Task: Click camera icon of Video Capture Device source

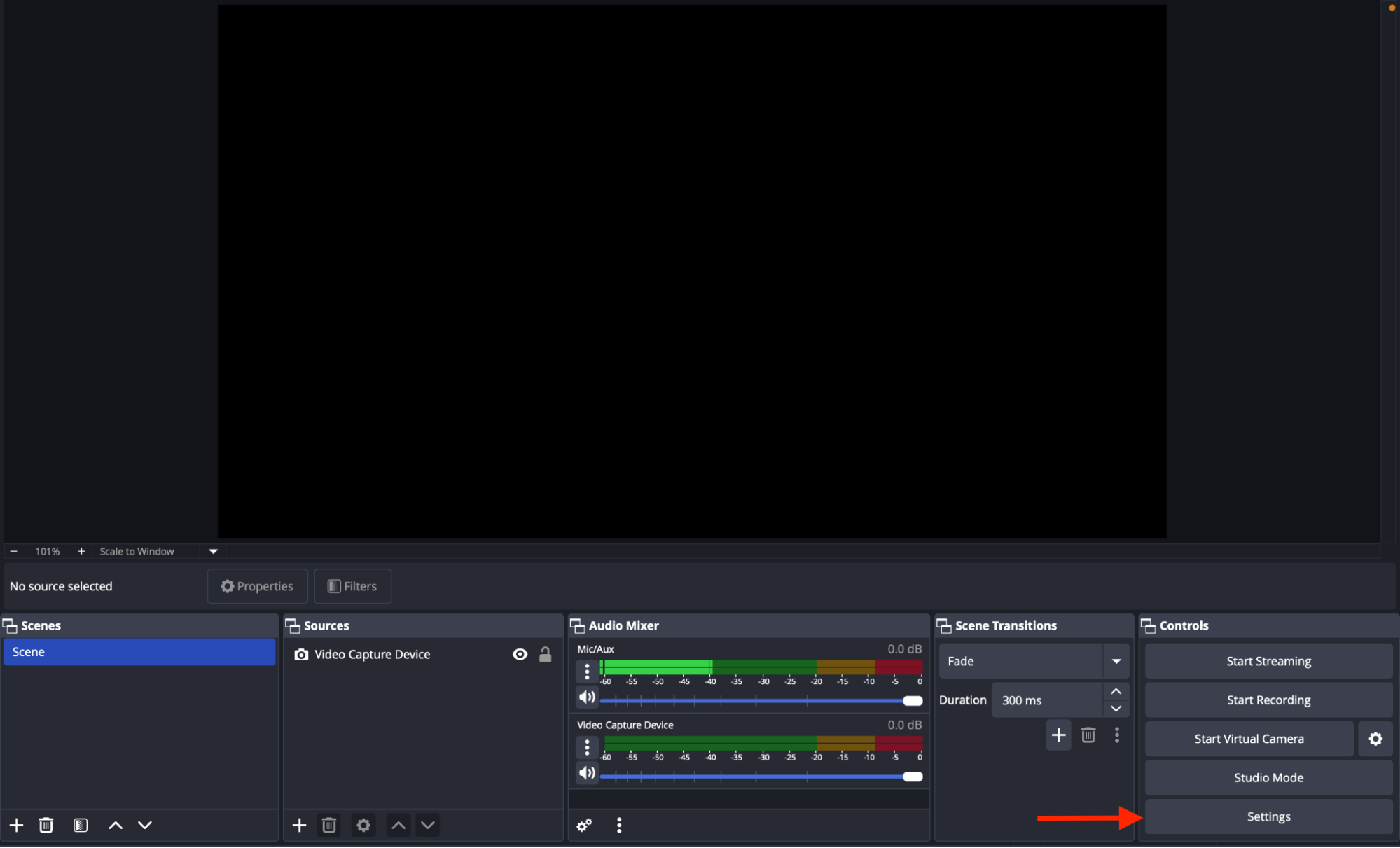Action: click(301, 655)
